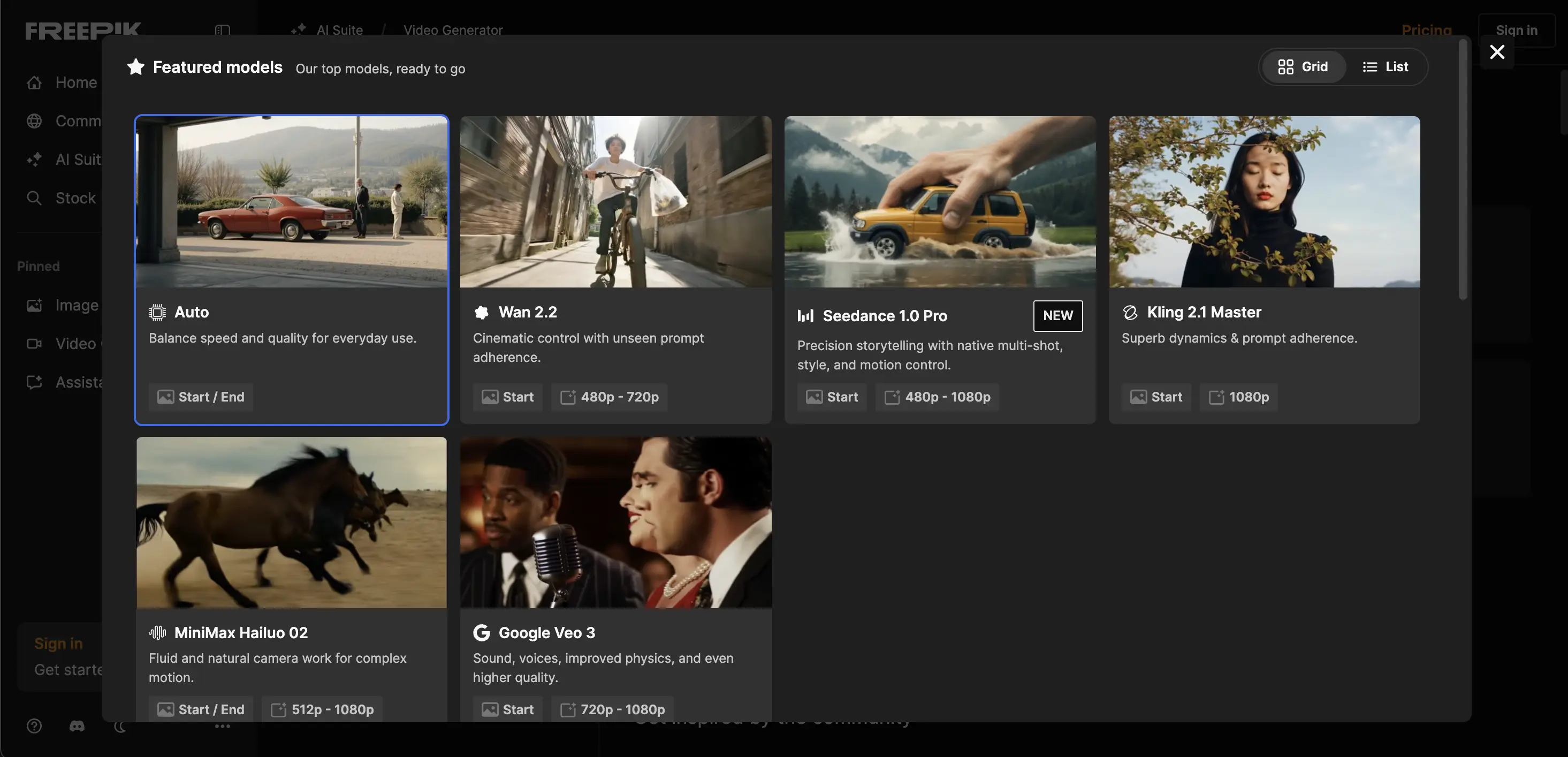Open the Discord icon in sidebar footer
Viewport: 1568px width, 757px height.
coord(77,726)
